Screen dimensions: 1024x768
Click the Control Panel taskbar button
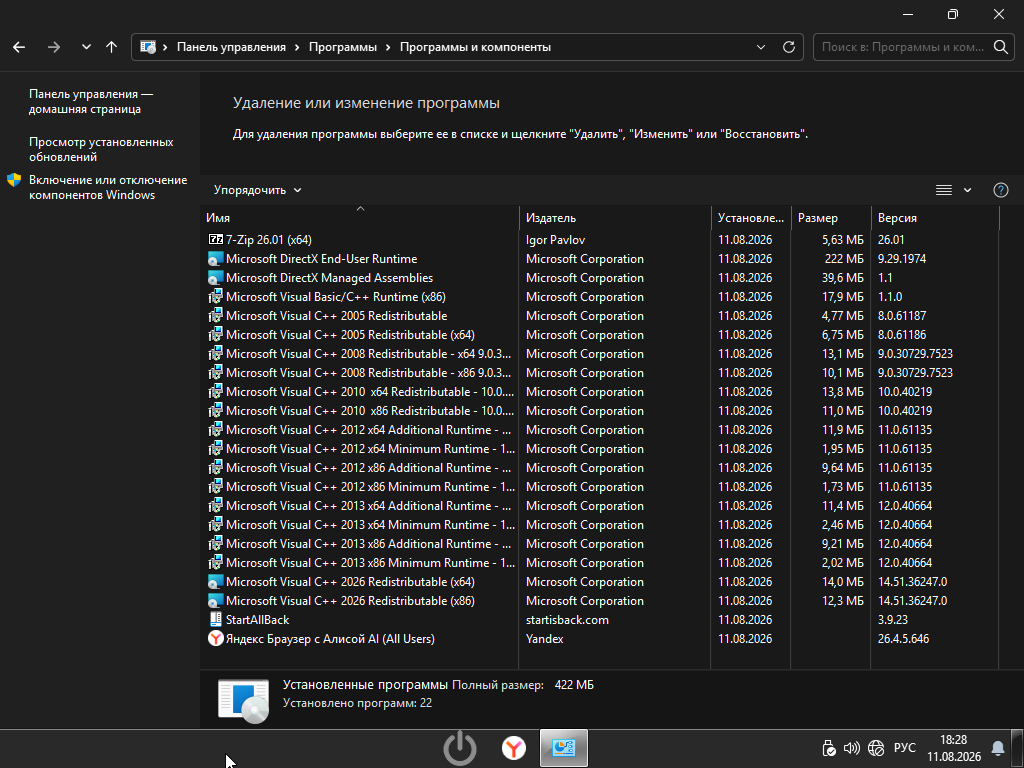(x=564, y=748)
